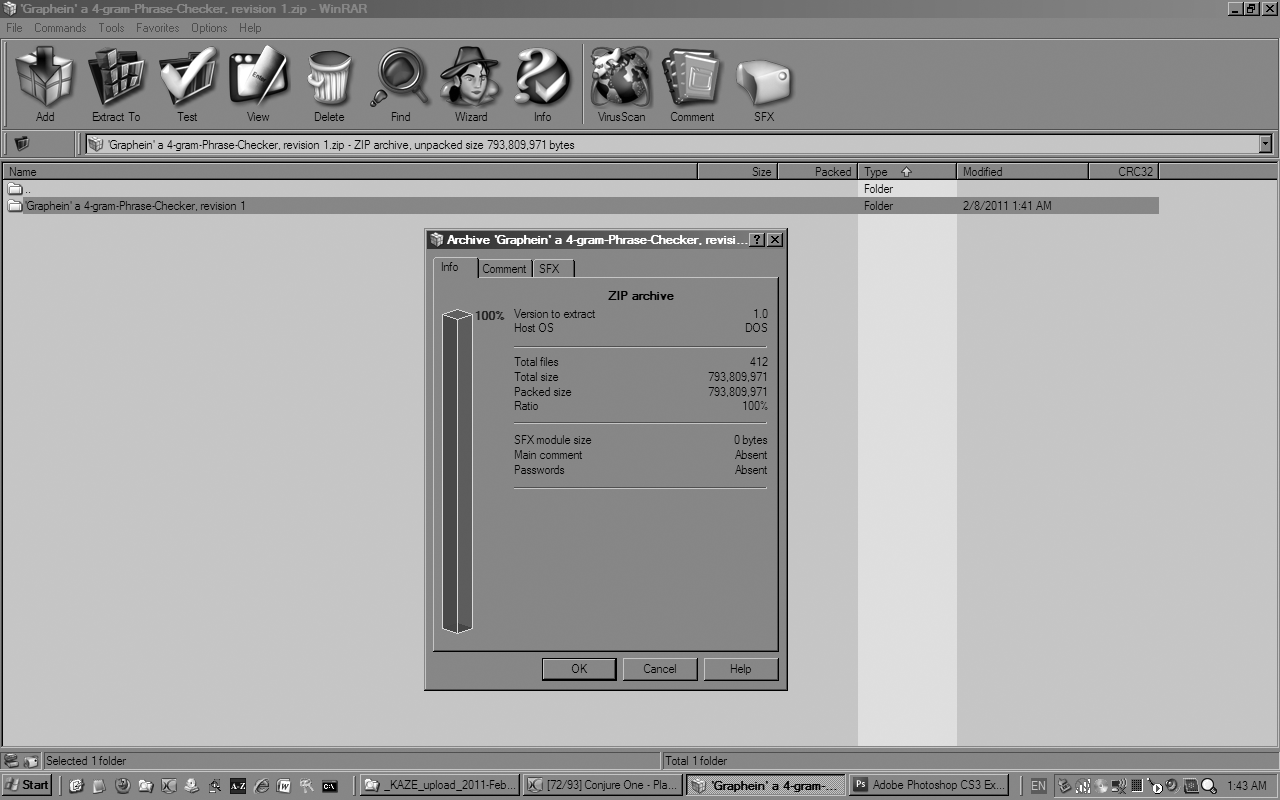Run the Test archive tool
The image size is (1280, 800).
187,85
